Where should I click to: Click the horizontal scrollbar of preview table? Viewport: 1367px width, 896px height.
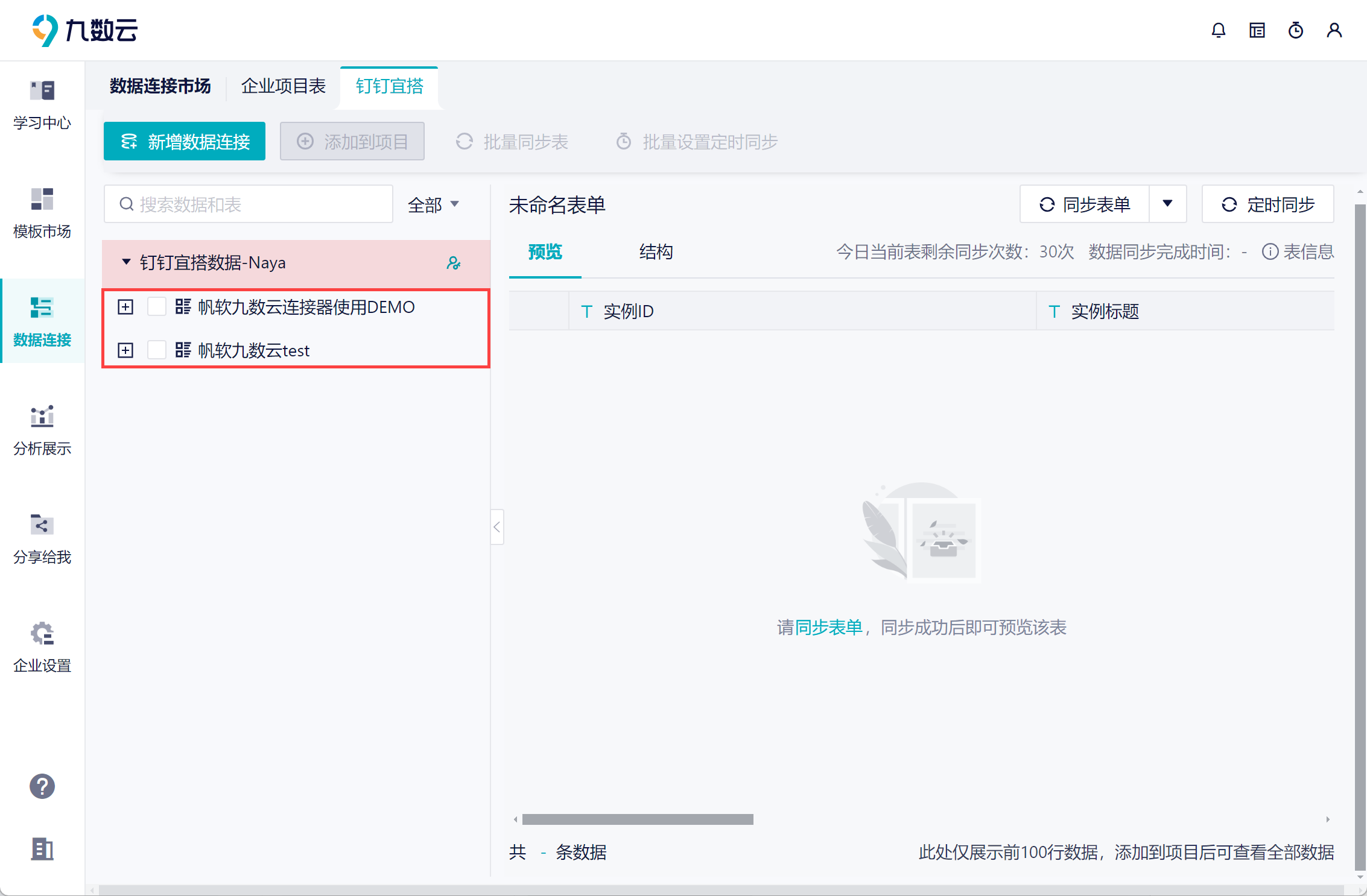tap(638, 819)
